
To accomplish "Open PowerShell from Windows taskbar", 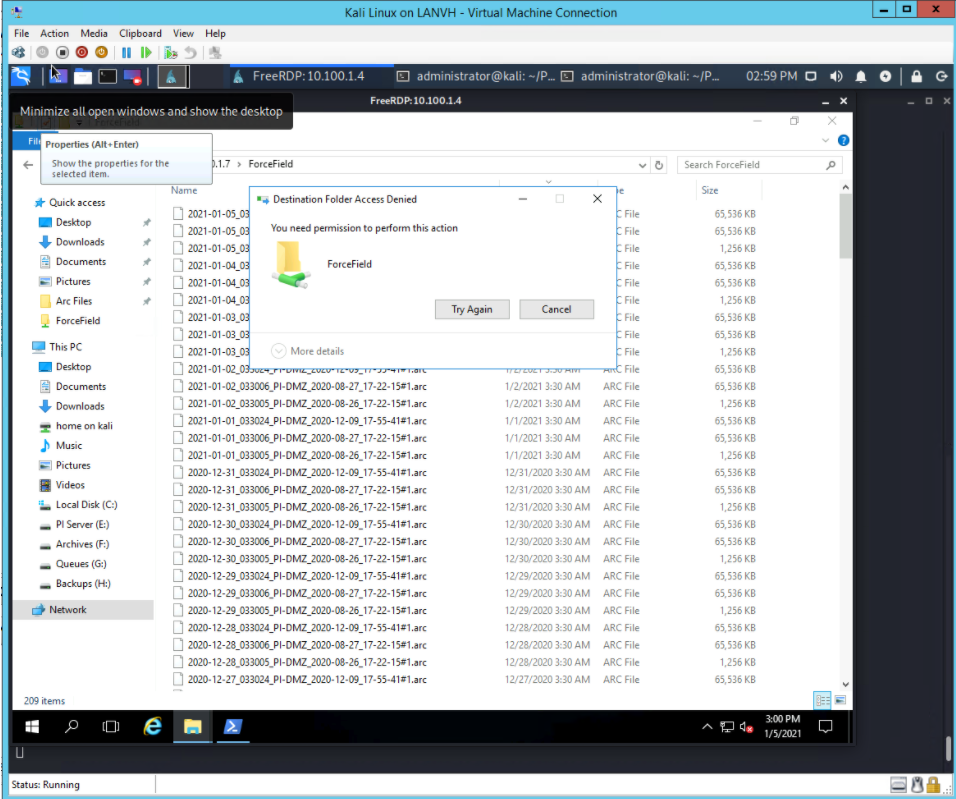I will (232, 726).
